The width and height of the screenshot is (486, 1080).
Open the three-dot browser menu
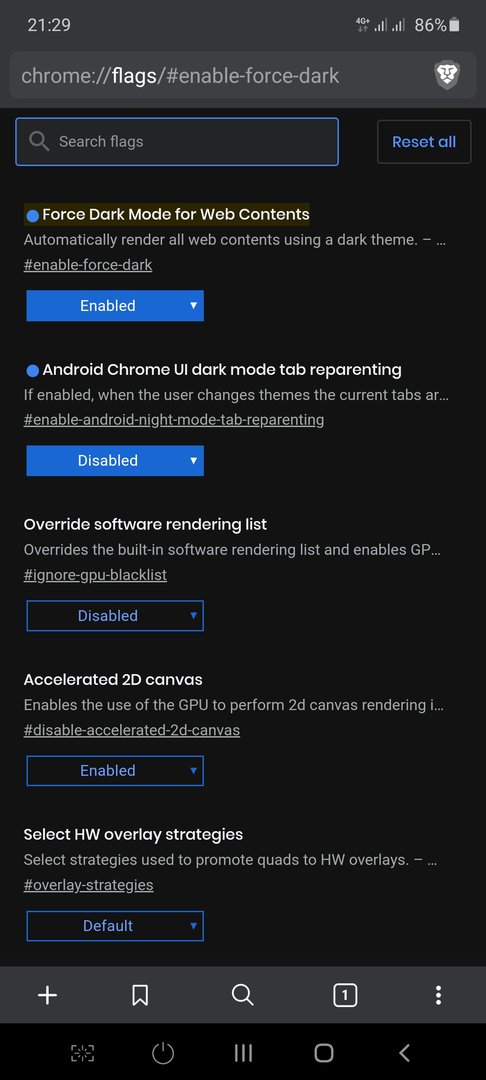pos(438,995)
